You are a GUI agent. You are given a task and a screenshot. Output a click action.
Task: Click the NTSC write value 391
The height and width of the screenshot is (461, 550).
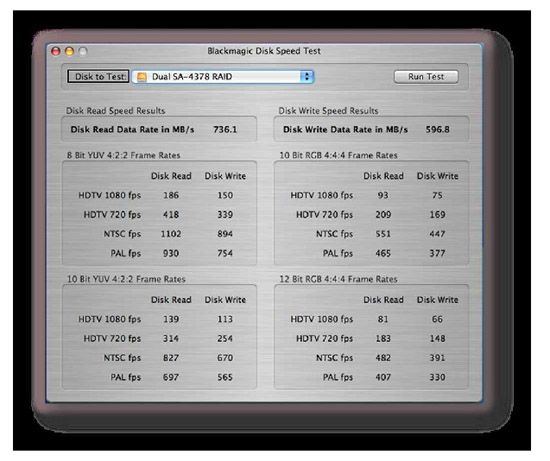(x=437, y=358)
